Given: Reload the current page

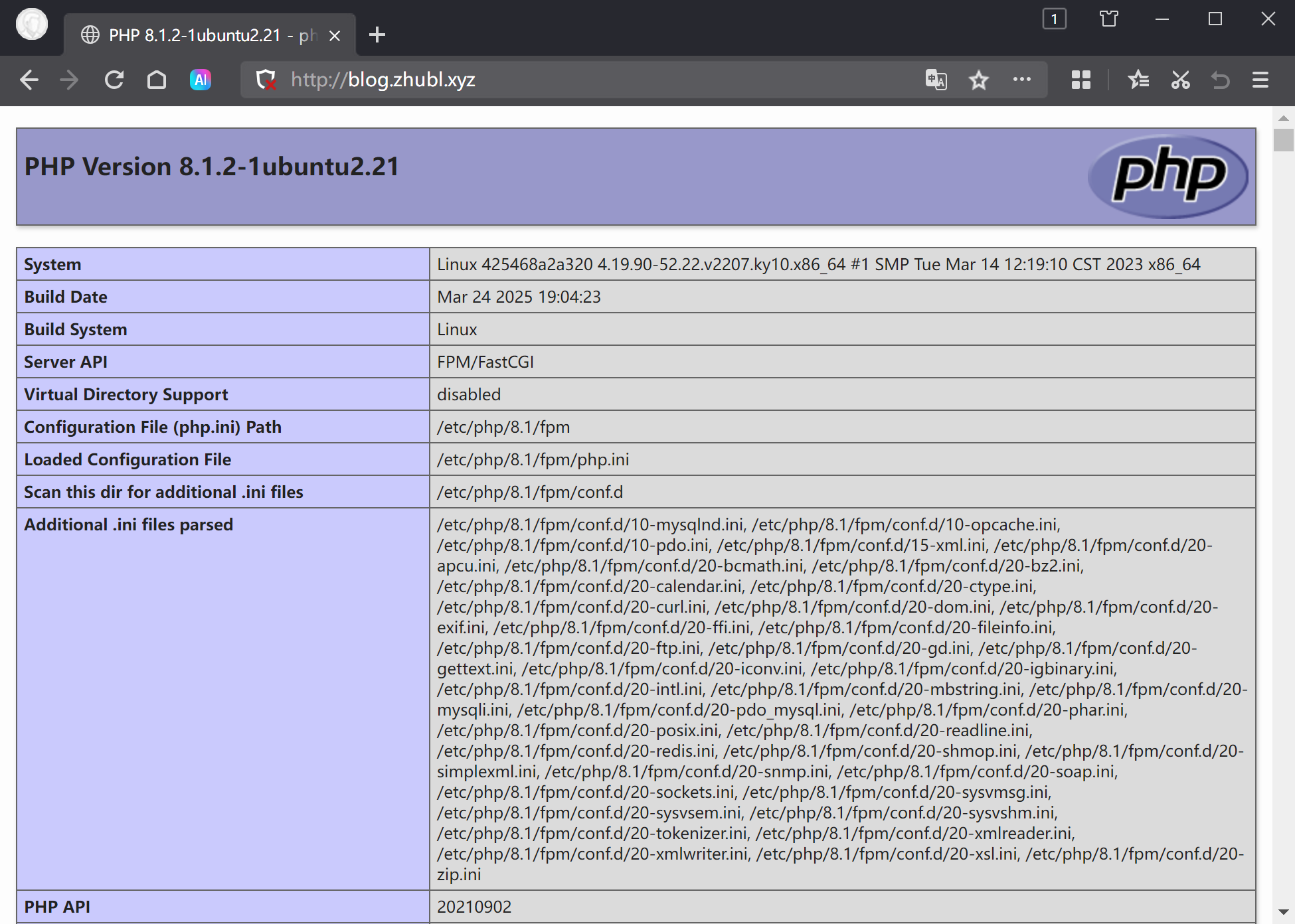Looking at the screenshot, I should (x=114, y=80).
